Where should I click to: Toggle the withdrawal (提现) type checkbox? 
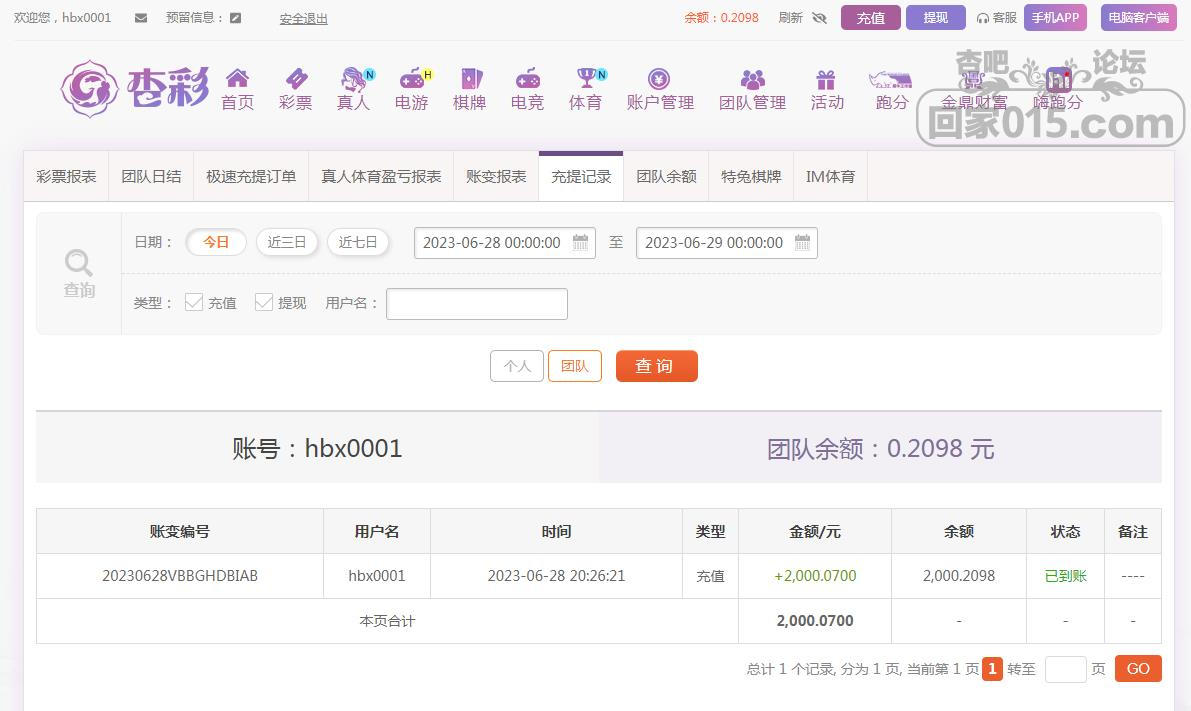coord(264,302)
